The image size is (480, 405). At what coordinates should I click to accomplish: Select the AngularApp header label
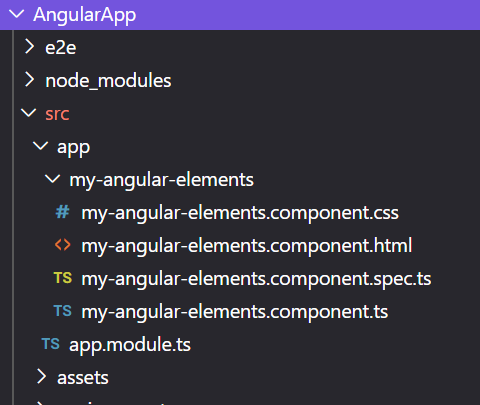click(x=85, y=15)
